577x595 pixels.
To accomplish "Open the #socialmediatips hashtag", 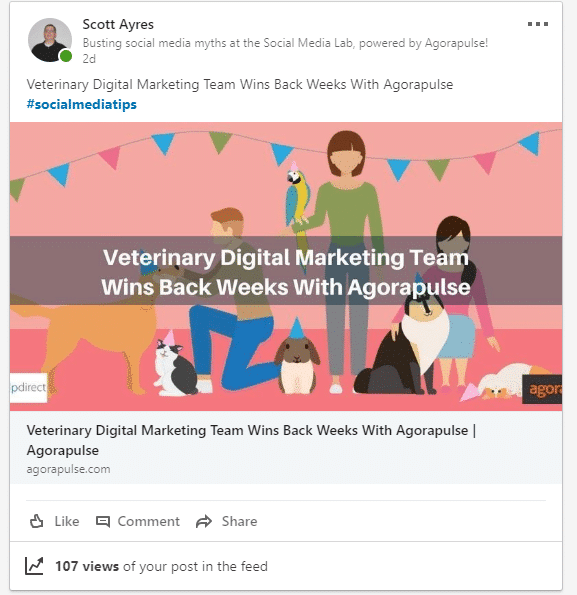I will (82, 104).
